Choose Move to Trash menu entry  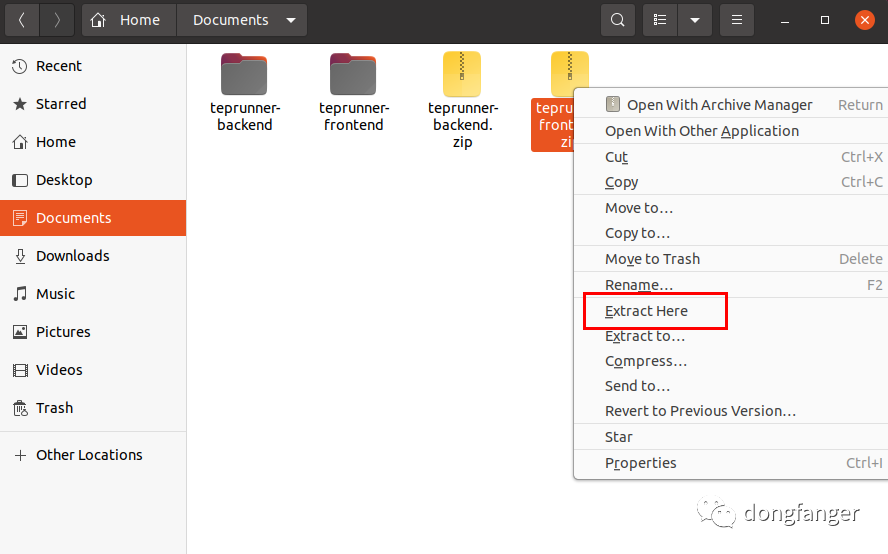(x=652, y=259)
